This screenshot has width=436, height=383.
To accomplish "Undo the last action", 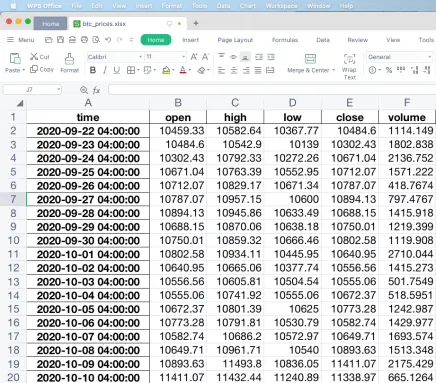I will pyautogui.click(x=108, y=40).
